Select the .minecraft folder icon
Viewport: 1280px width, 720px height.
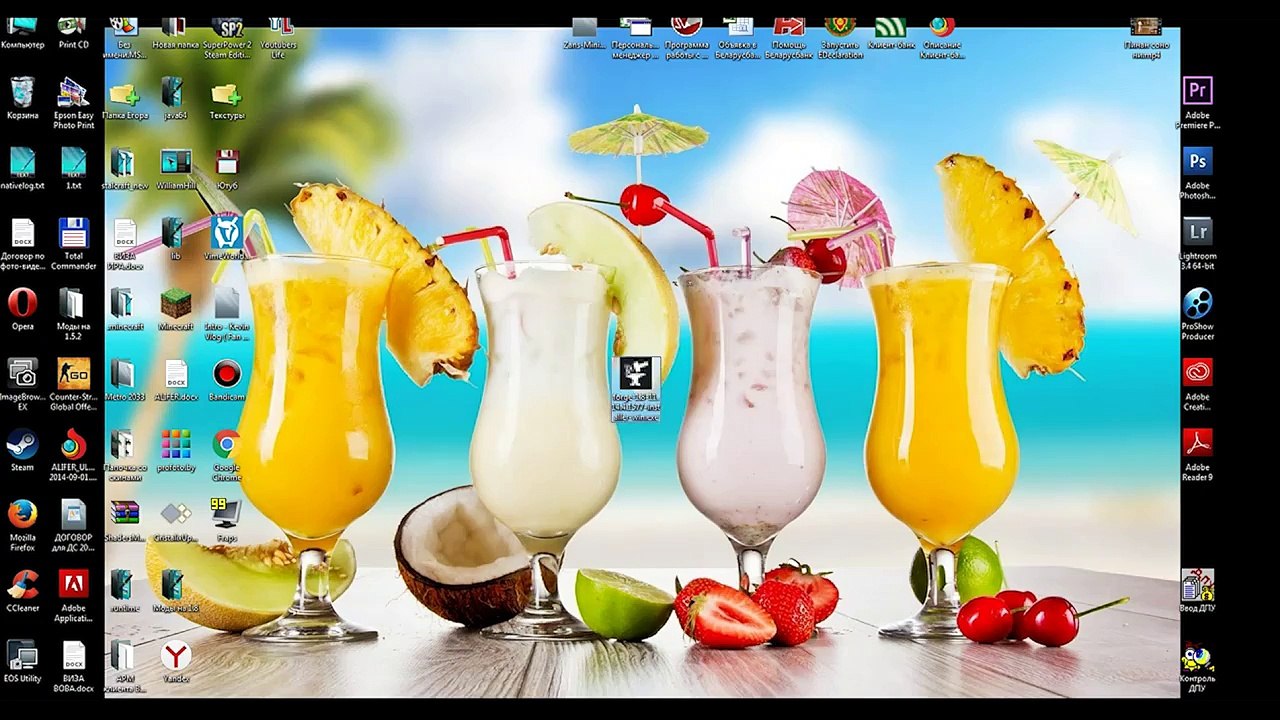(124, 309)
